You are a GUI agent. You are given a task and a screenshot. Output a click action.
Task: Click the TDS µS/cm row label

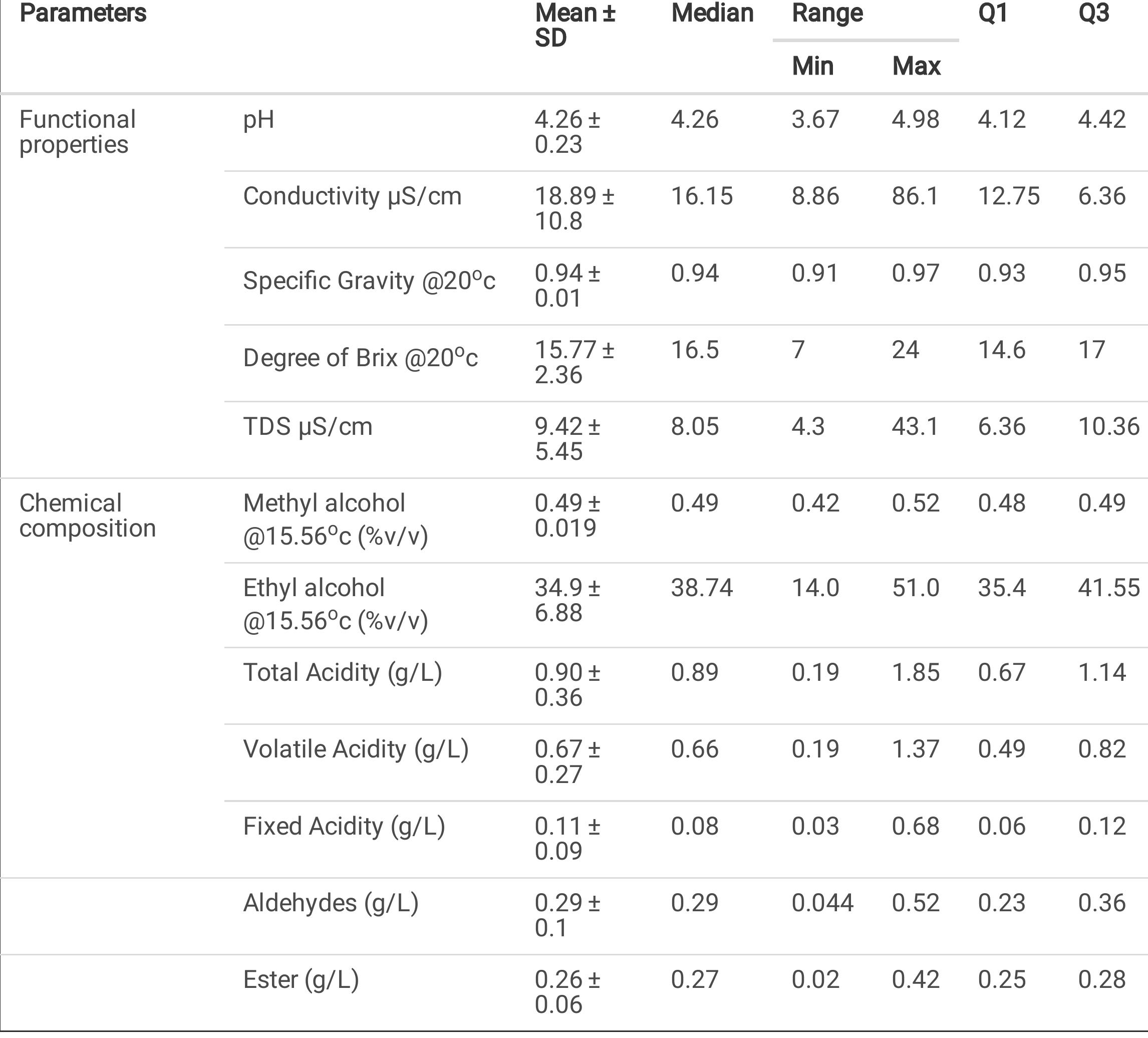308,427
